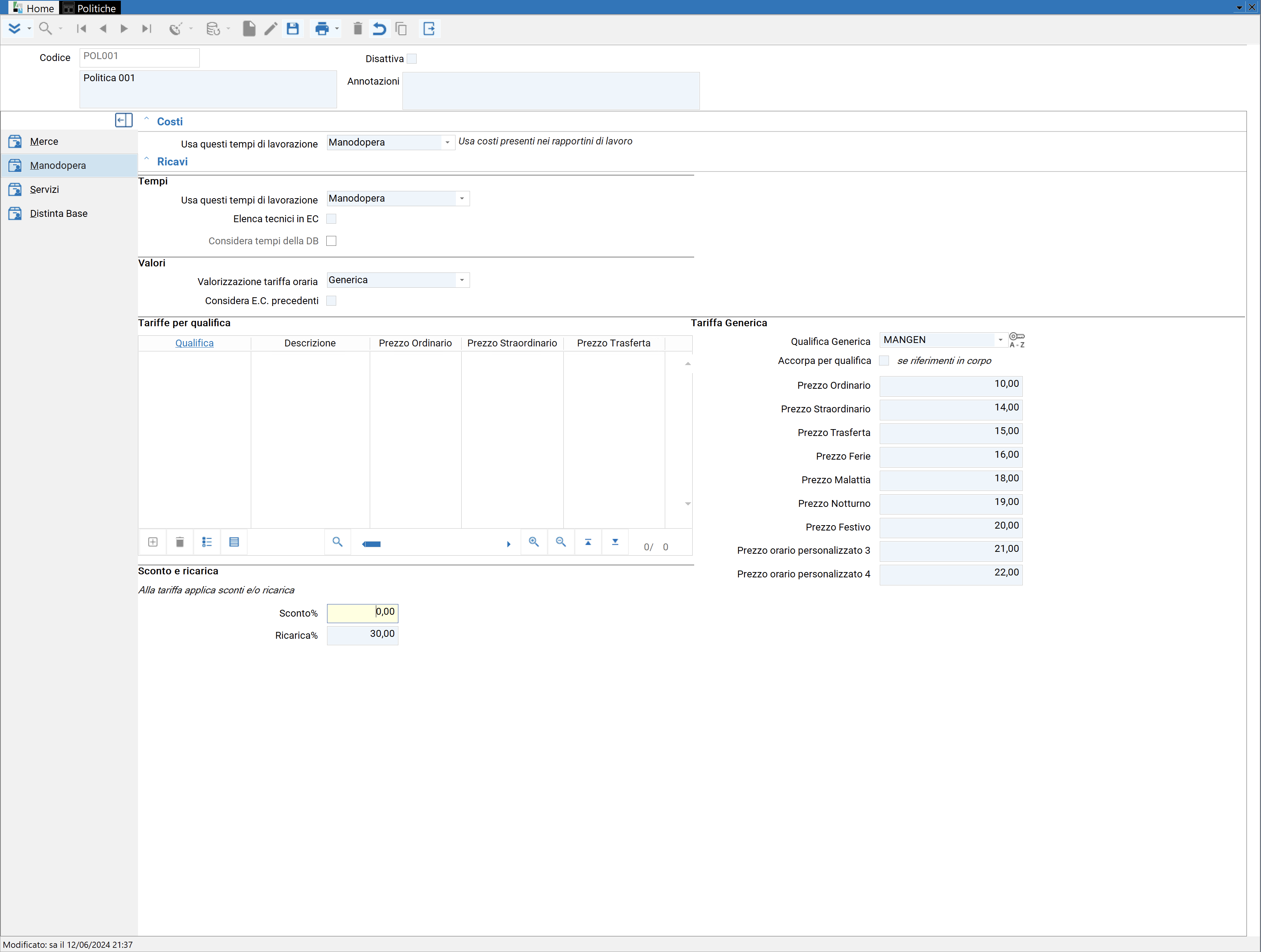Click the print icon
Viewport: 1261px width, 952px height.
pyautogui.click(x=322, y=29)
